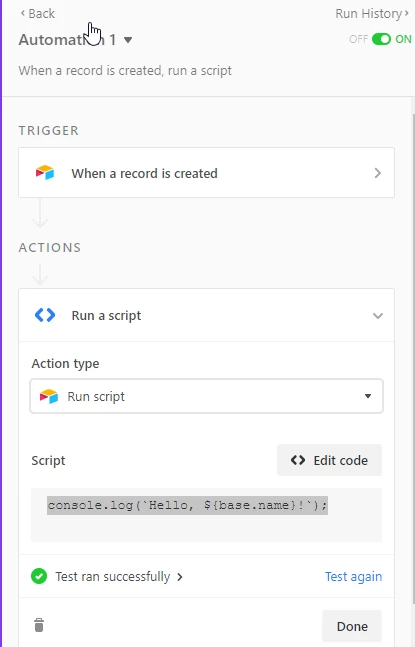
Task: Click the Edit code button
Action: [329, 460]
